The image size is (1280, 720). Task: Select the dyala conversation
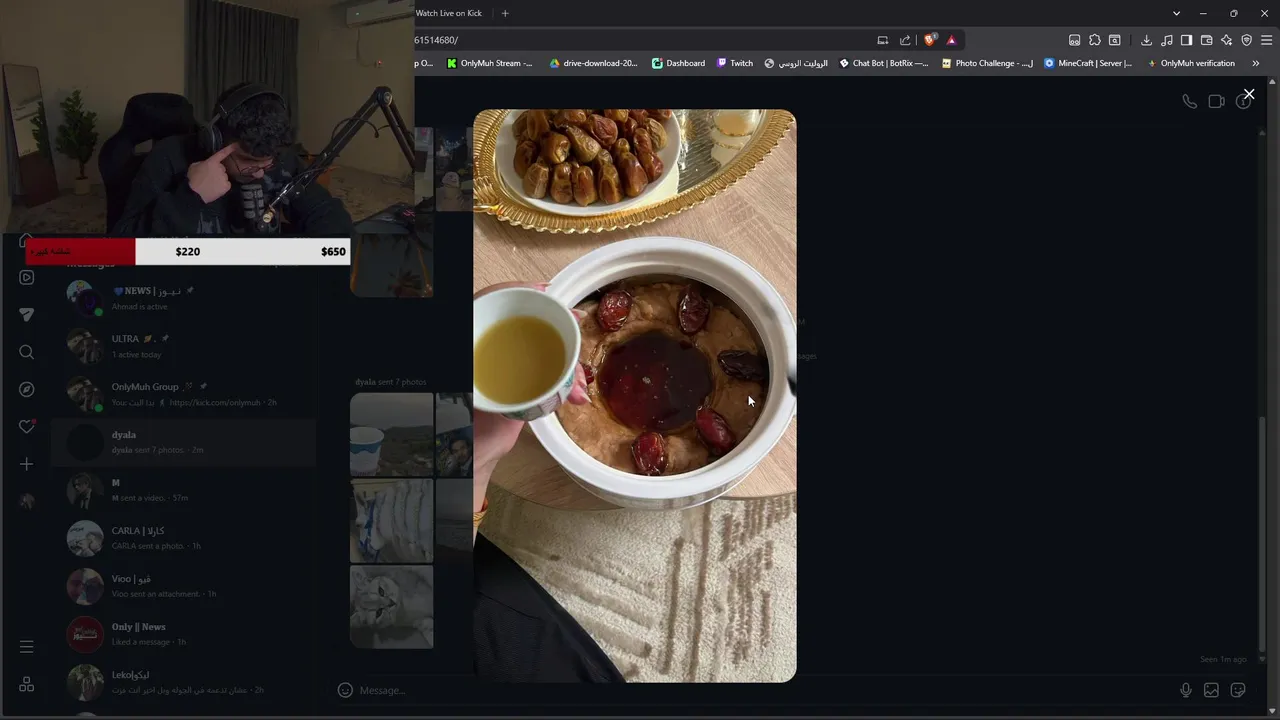click(185, 442)
